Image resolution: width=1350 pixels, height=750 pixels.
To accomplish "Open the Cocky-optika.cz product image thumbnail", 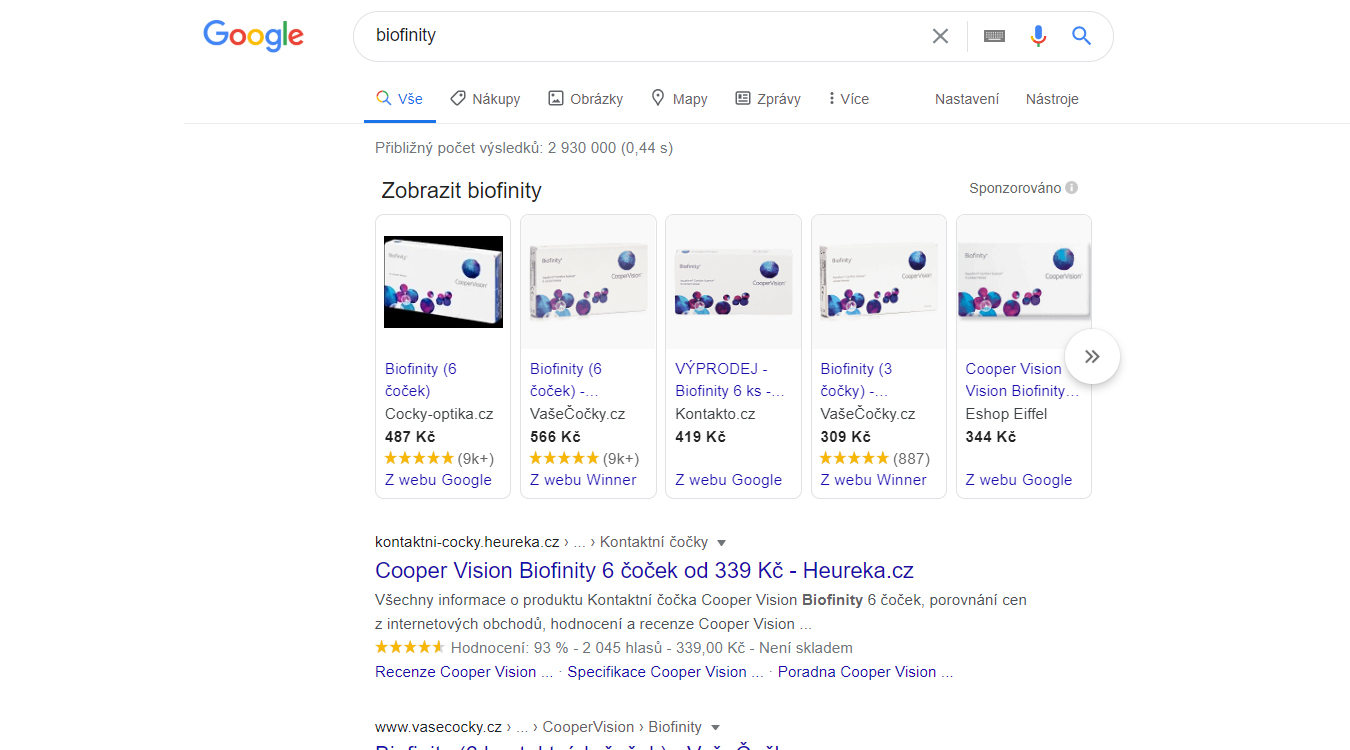I will click(x=443, y=282).
